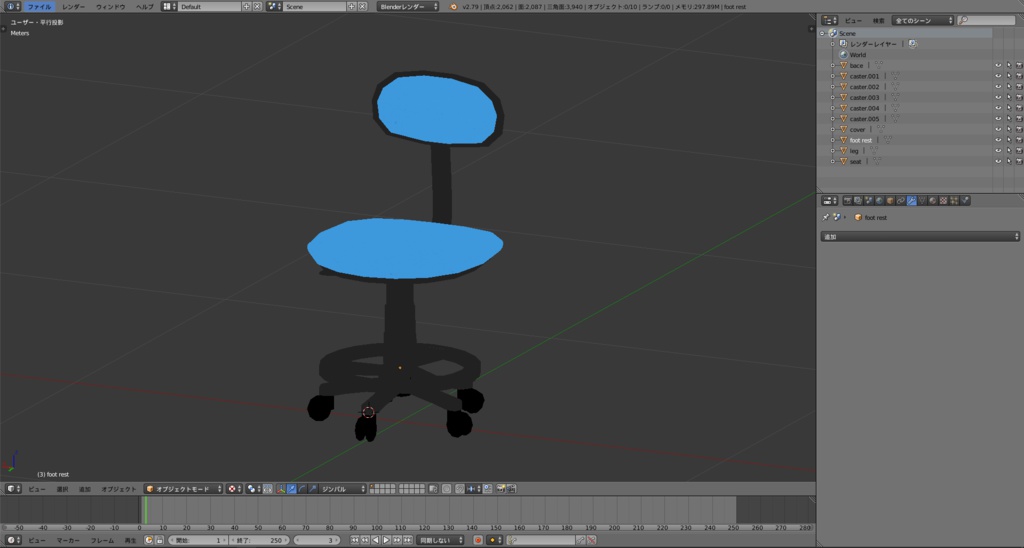The image size is (1024, 548).
Task: Click play animation reverse button
Action: [376, 540]
